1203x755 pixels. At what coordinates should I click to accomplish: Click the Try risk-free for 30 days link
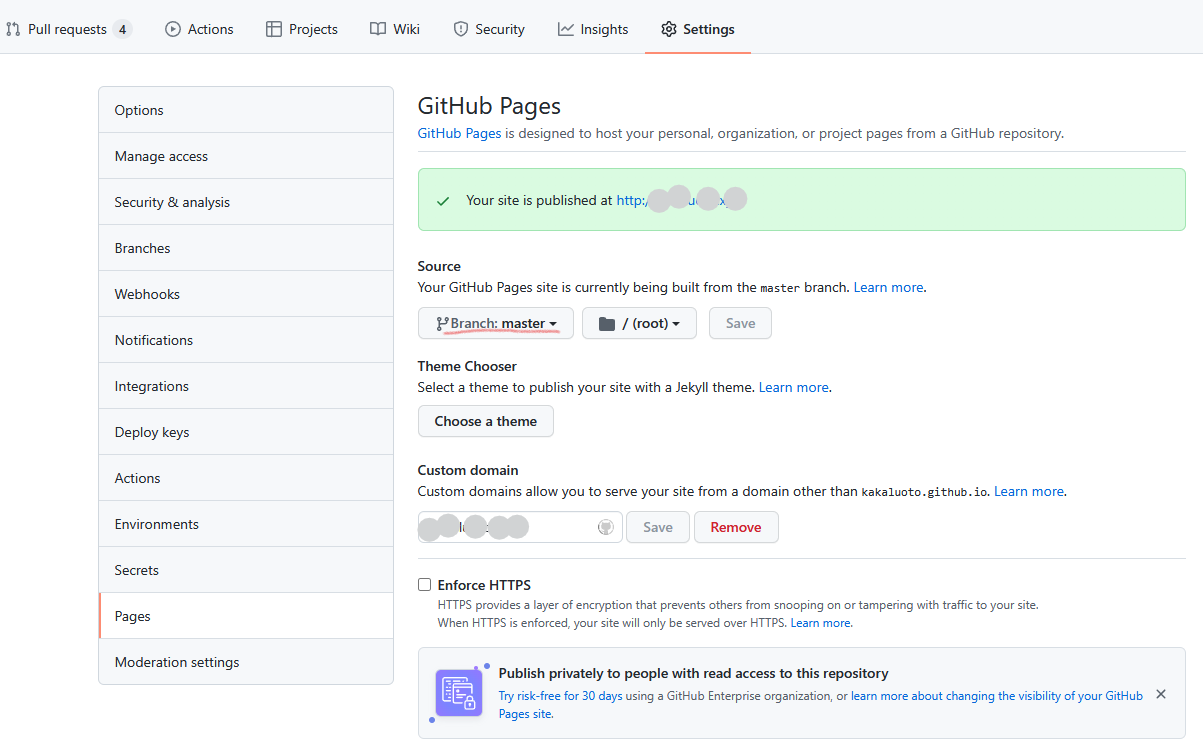click(x=560, y=696)
